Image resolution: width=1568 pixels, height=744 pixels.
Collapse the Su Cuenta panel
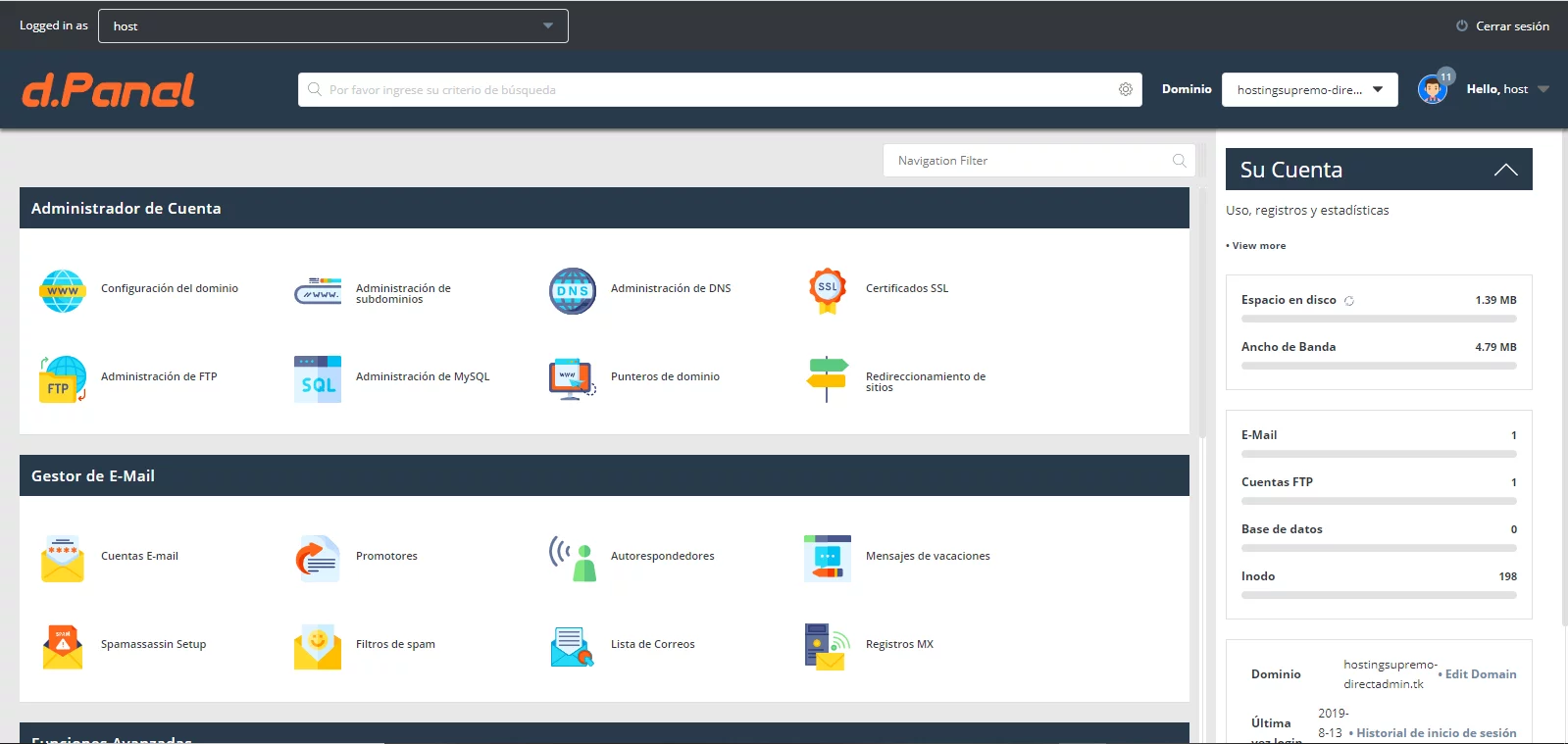(x=1505, y=170)
